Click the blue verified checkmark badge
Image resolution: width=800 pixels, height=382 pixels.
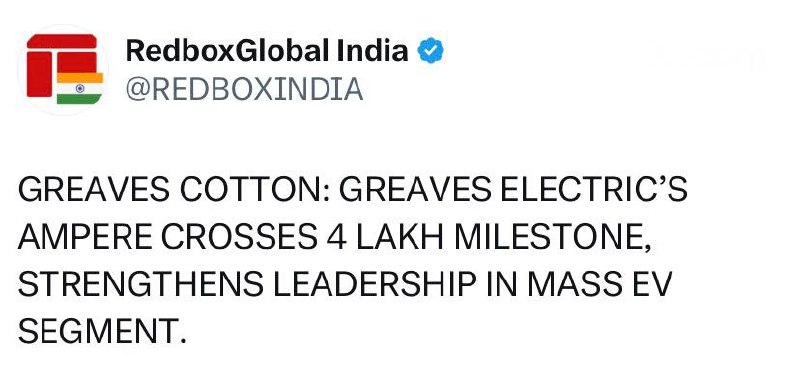click(x=431, y=51)
